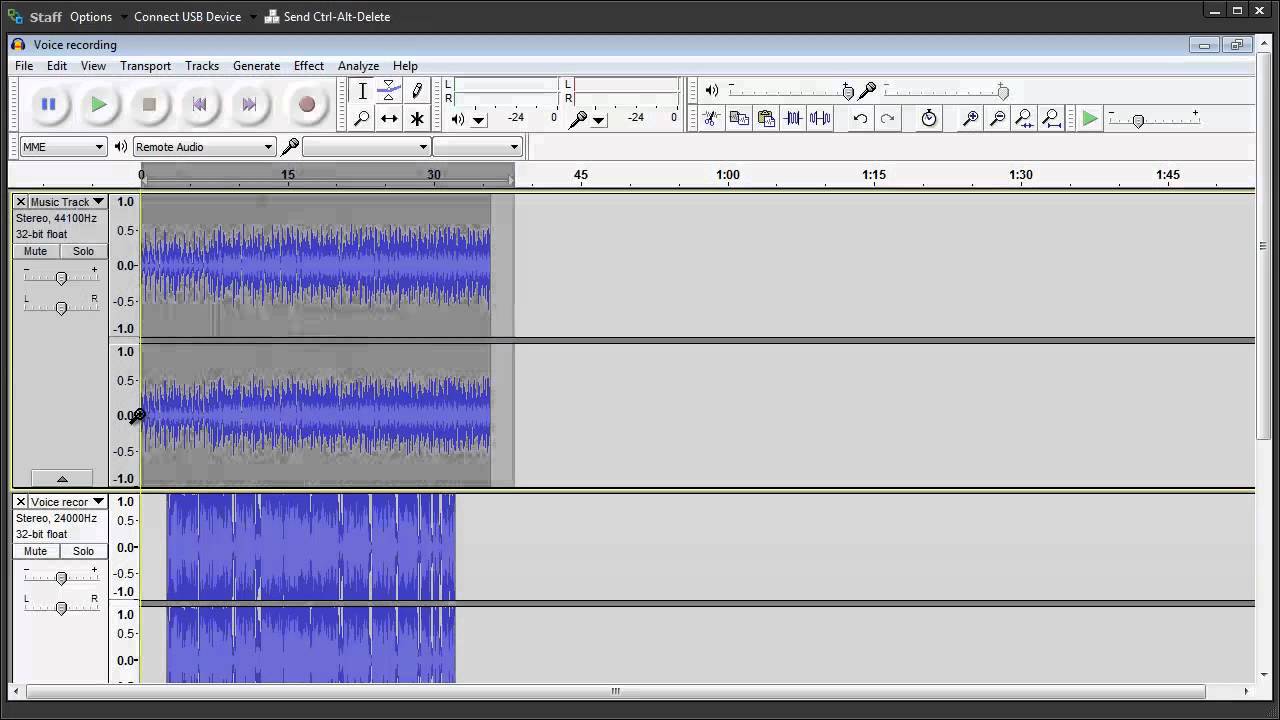Open the input device dropdown beside microphone
The width and height of the screenshot is (1280, 720).
coord(366,147)
